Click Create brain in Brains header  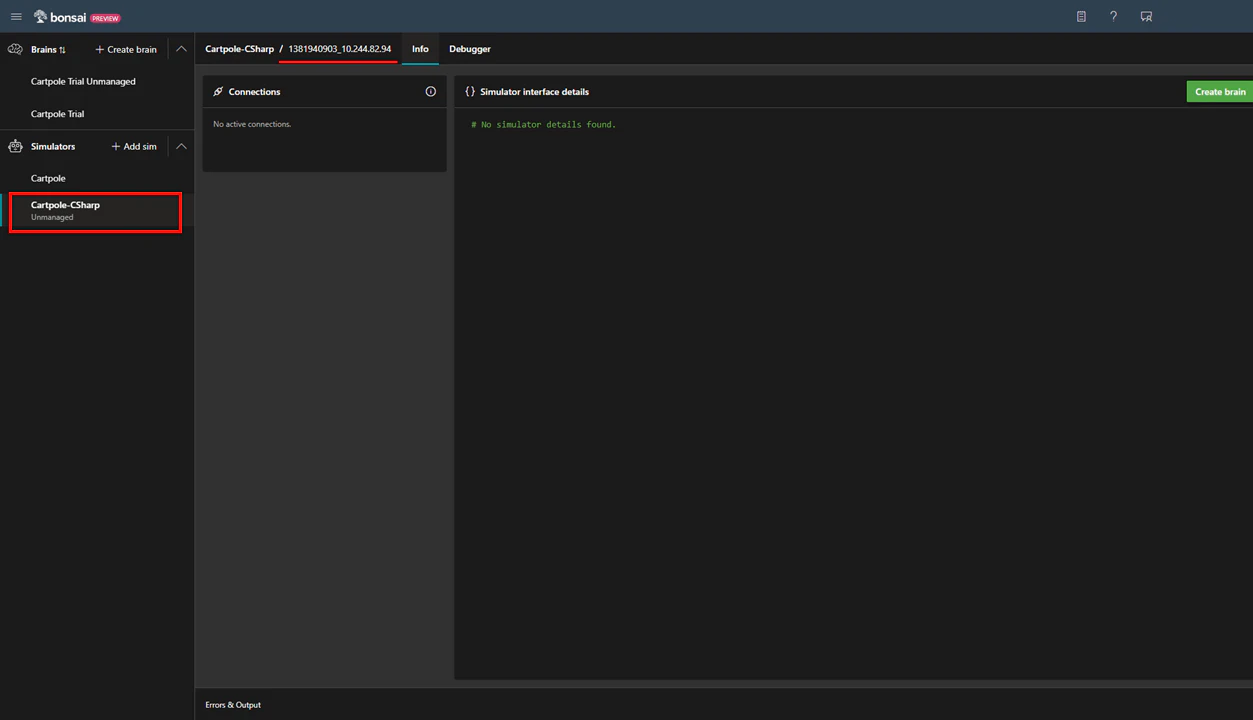[126, 49]
